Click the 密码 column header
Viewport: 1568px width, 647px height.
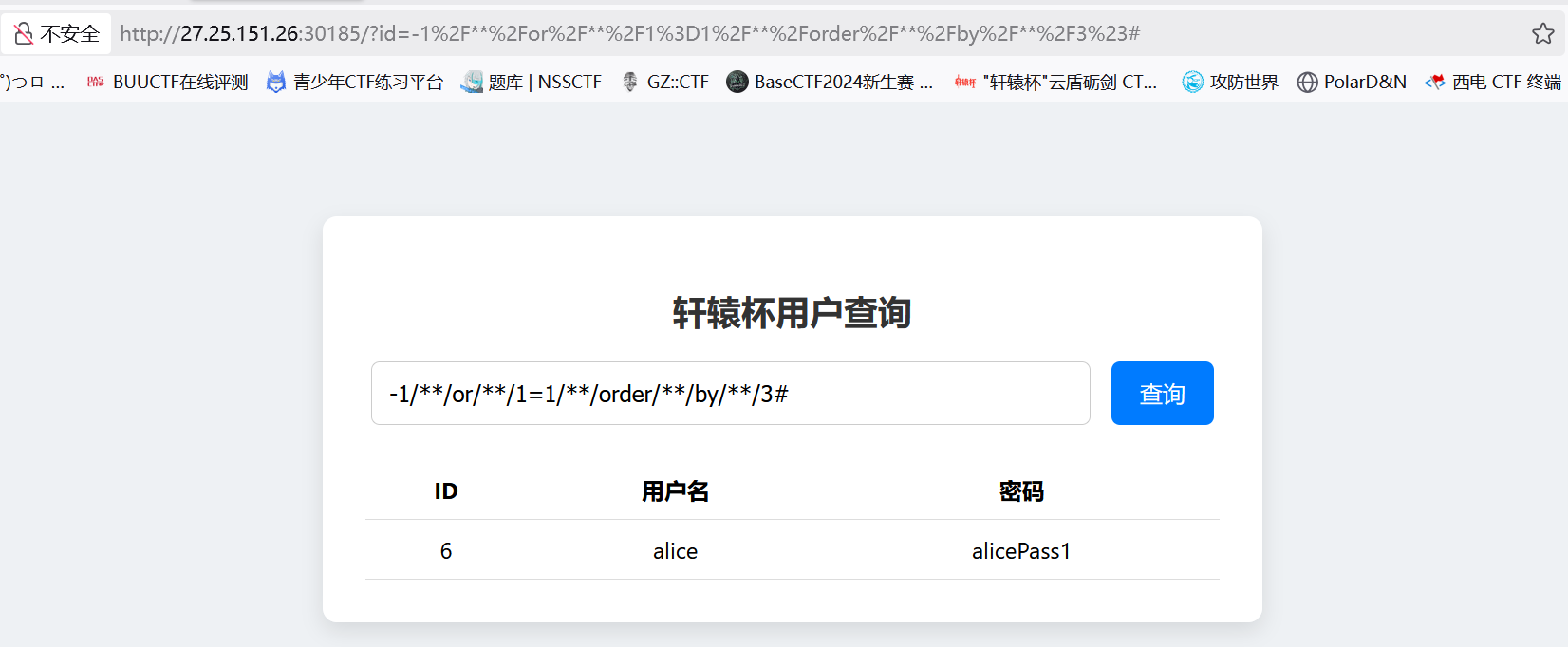(x=1021, y=491)
